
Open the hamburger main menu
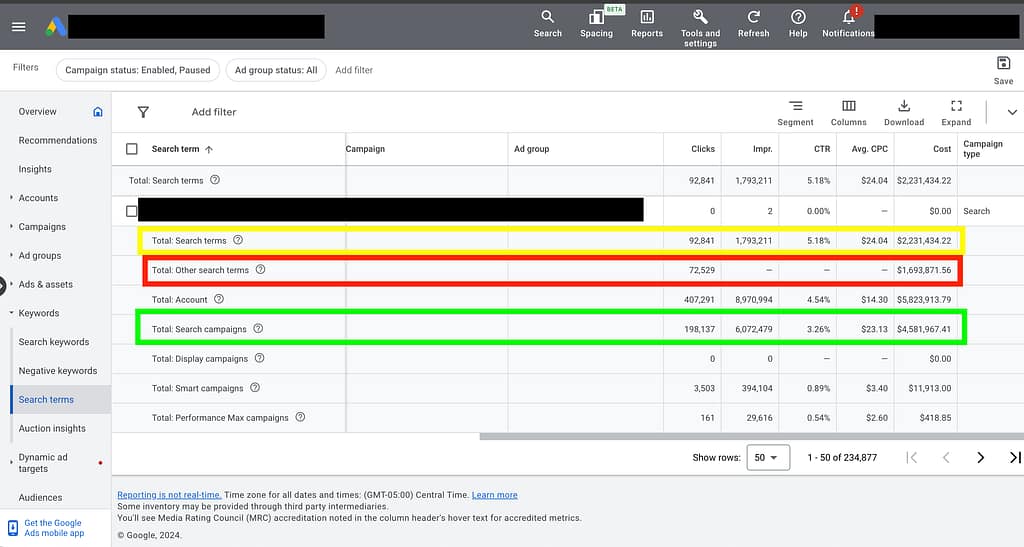pyautogui.click(x=19, y=27)
